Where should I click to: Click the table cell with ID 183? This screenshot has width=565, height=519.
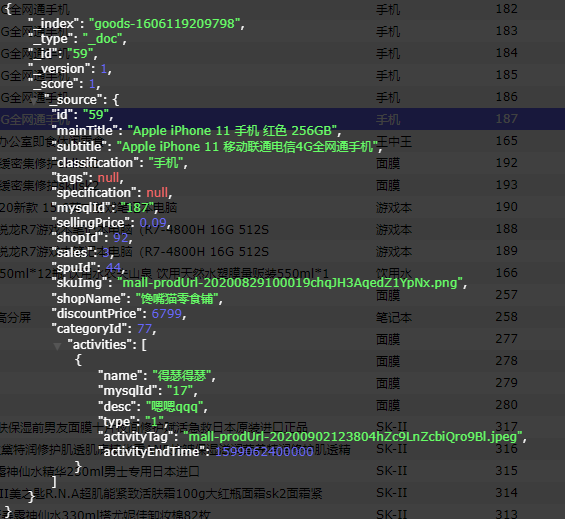point(506,31)
